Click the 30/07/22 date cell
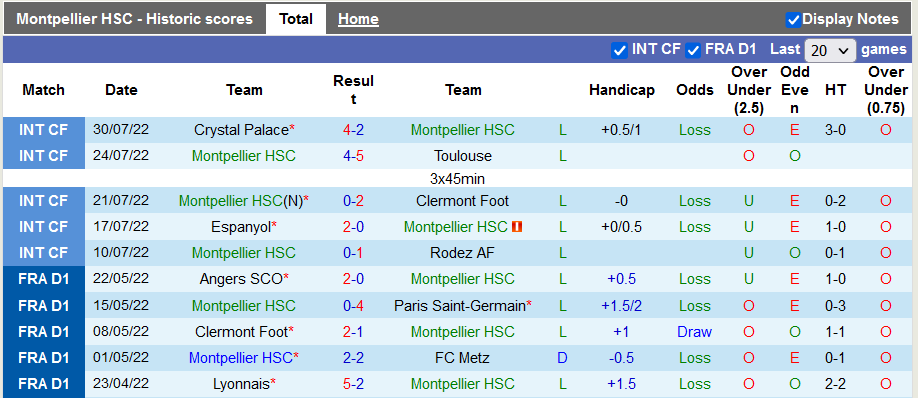The image size is (918, 398). [x=121, y=130]
